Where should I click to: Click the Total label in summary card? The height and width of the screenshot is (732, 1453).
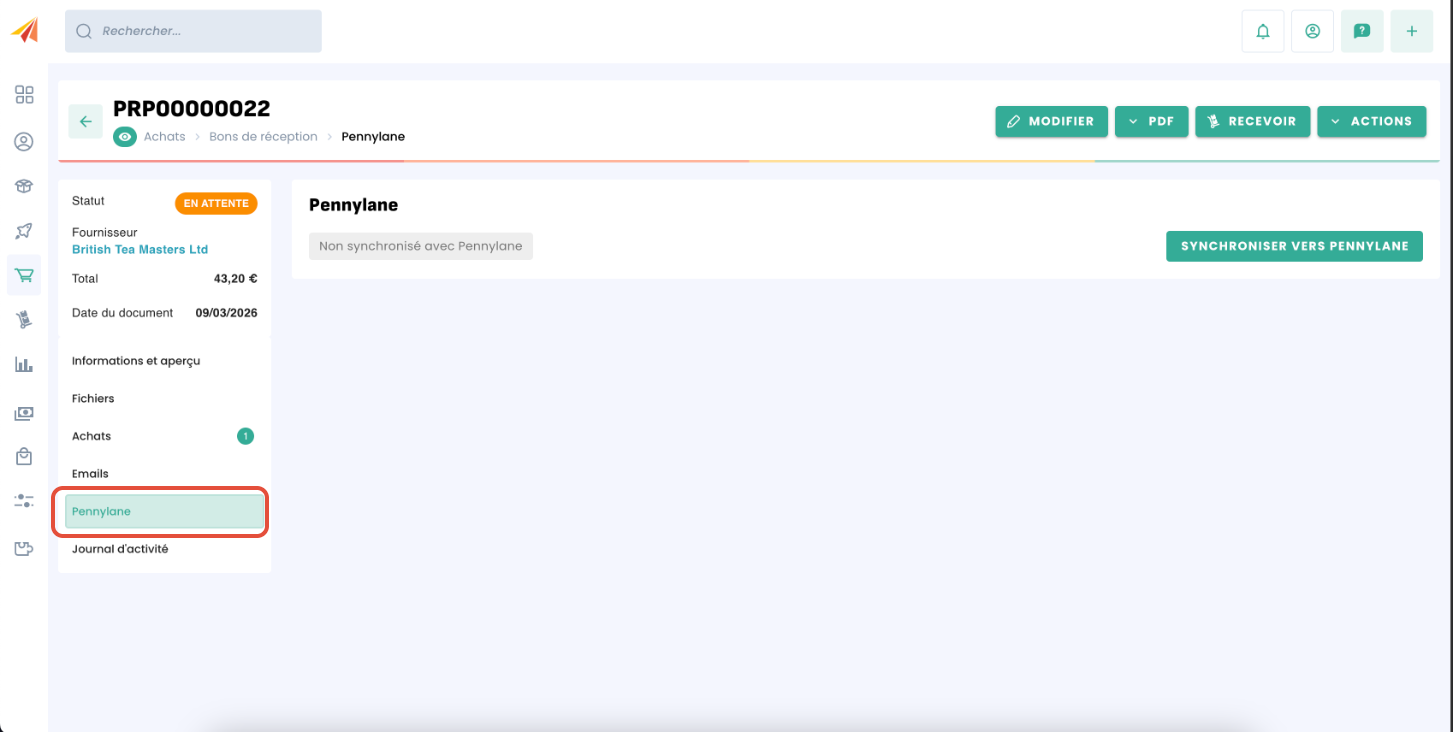85,279
